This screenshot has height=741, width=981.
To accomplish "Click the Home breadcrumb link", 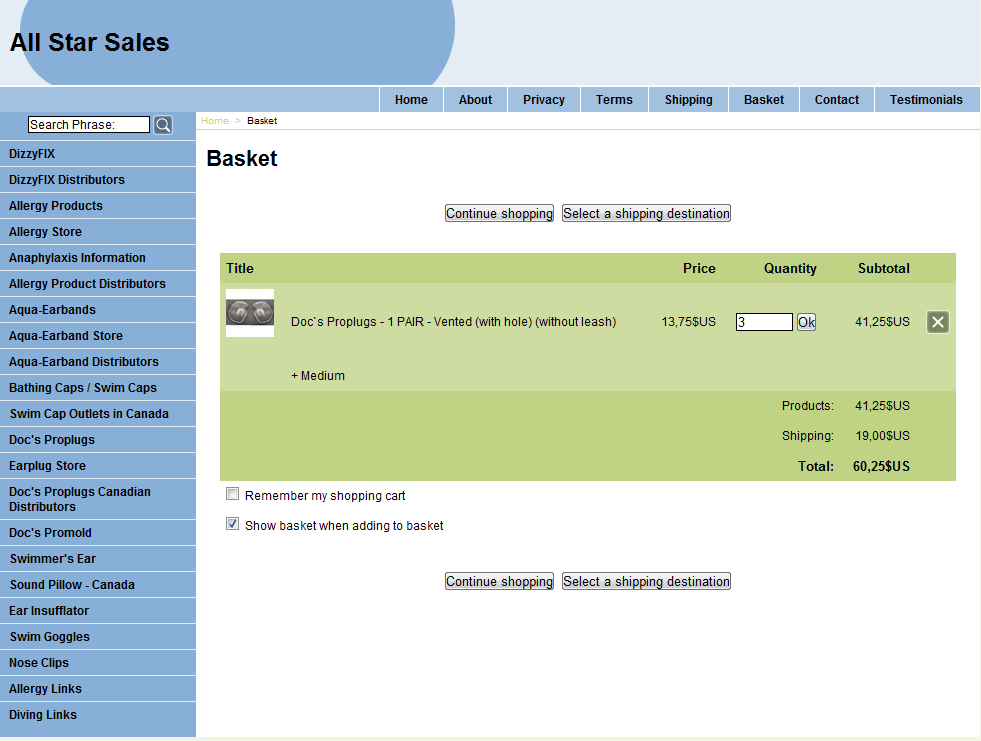I will 214,121.
